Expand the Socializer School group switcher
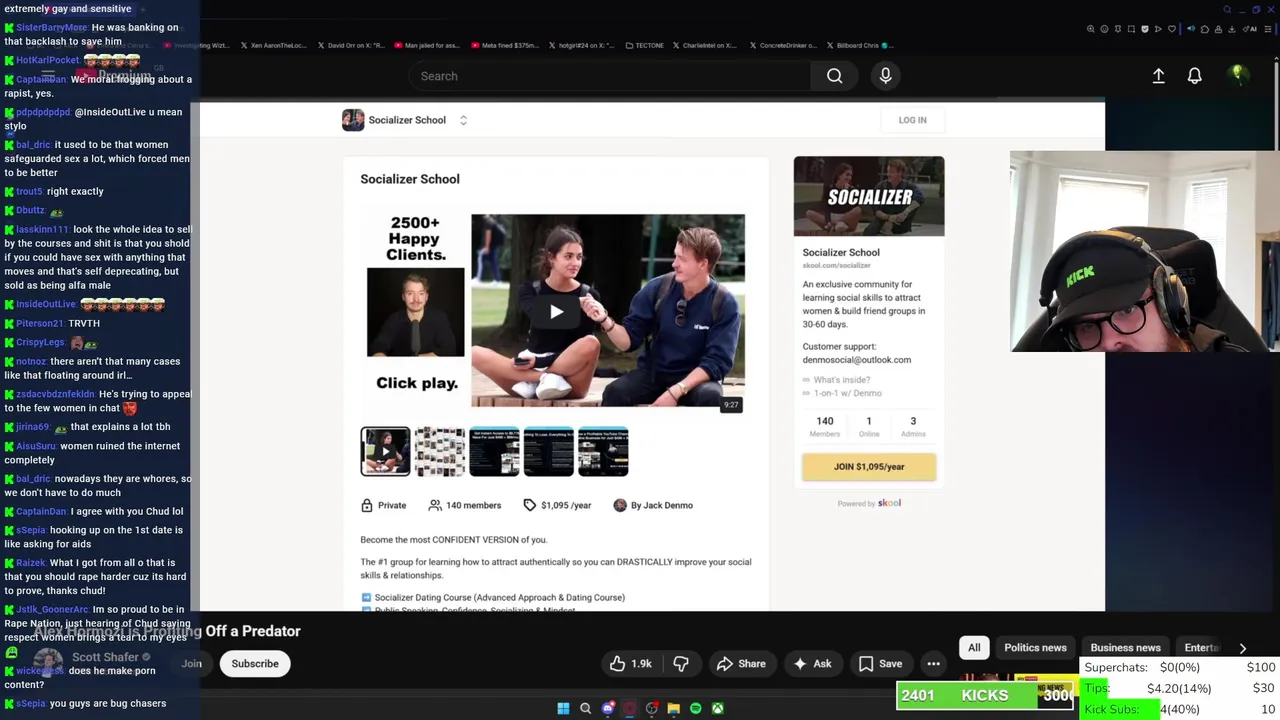 click(463, 120)
